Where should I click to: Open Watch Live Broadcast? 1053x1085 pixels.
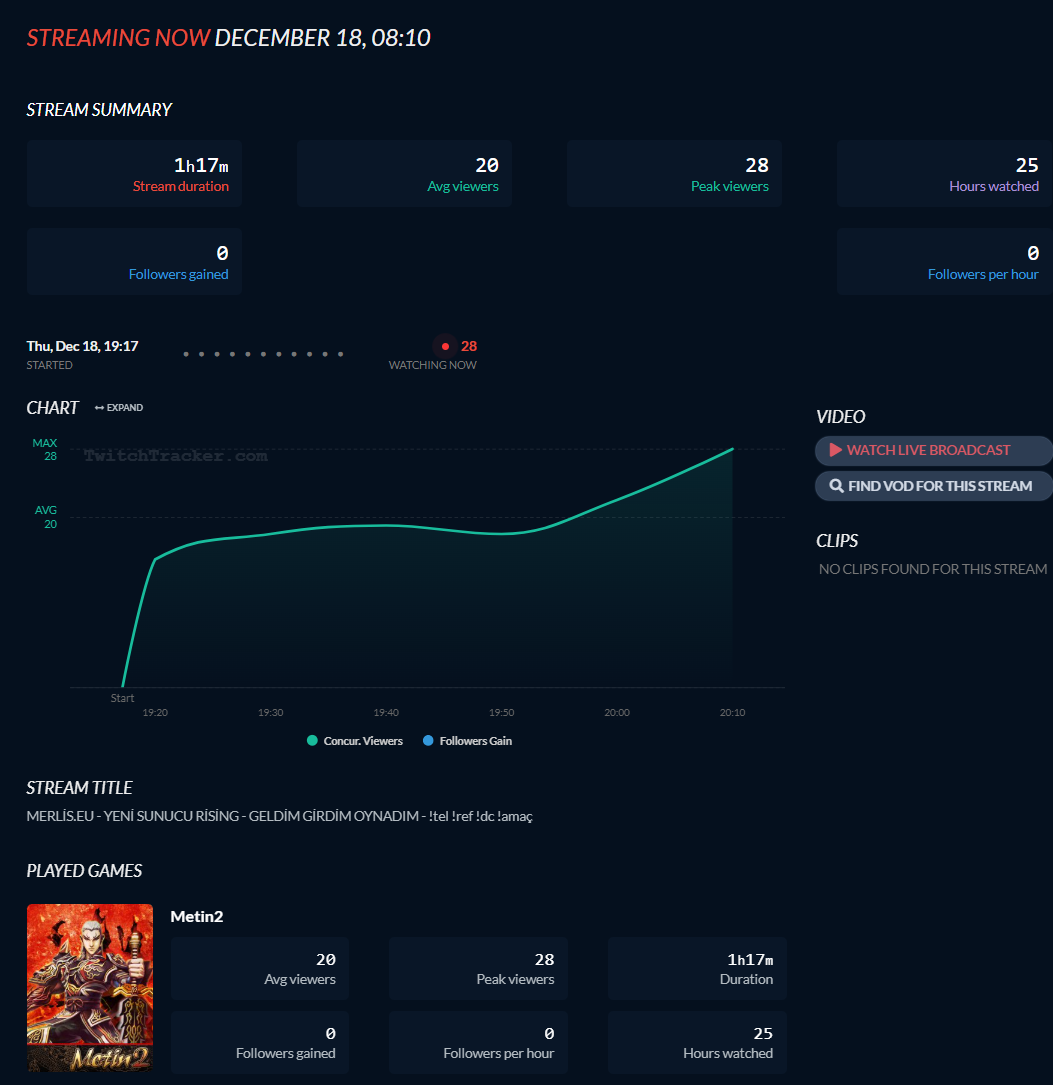(x=934, y=450)
